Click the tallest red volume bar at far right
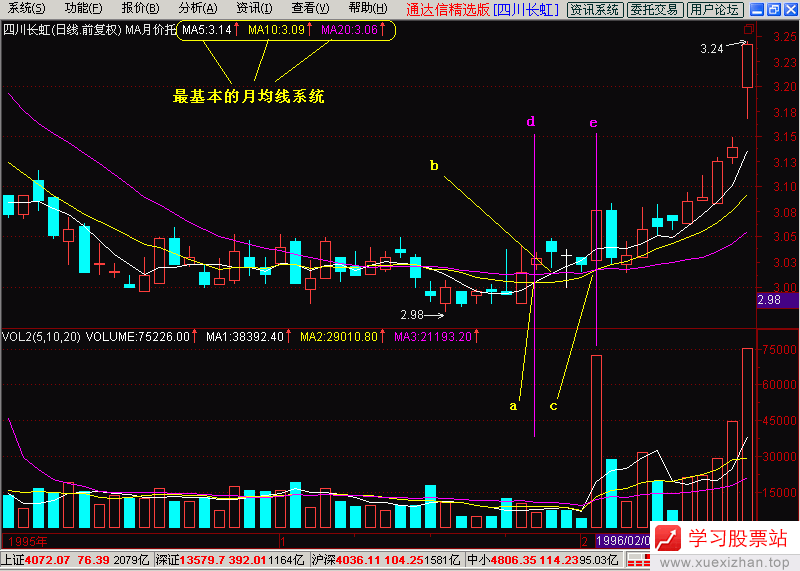Image resolution: width=800 pixels, height=571 pixels. pyautogui.click(x=747, y=438)
